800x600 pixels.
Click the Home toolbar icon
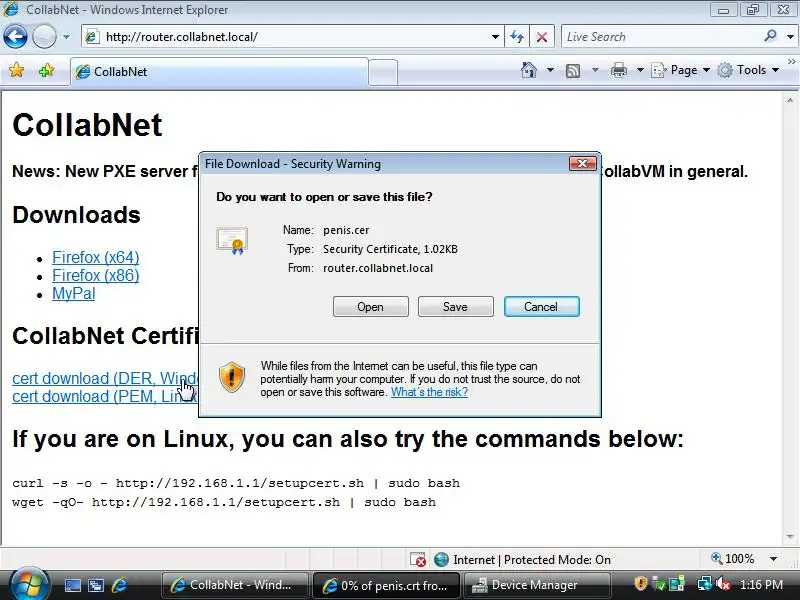[529, 70]
